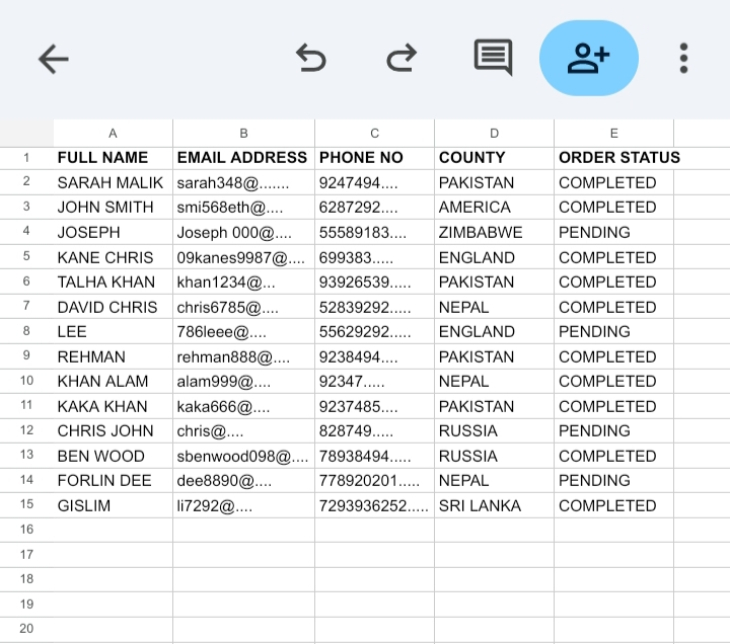Viewport: 730px width, 644px height.
Task: Select the EMAIL ADDRESS header cell
Action: click(x=242, y=158)
